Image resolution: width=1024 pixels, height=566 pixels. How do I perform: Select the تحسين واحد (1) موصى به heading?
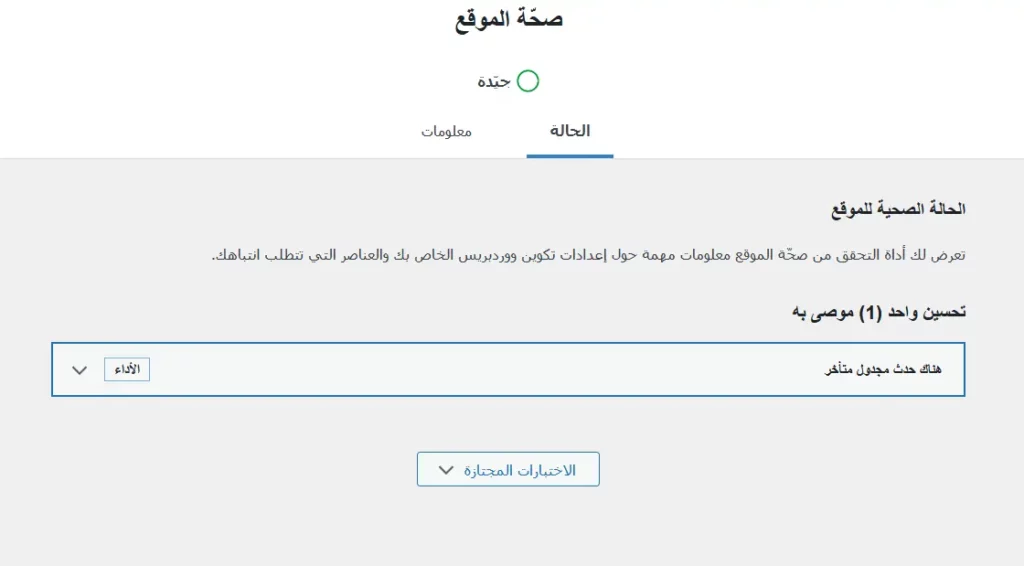pyautogui.click(x=878, y=312)
